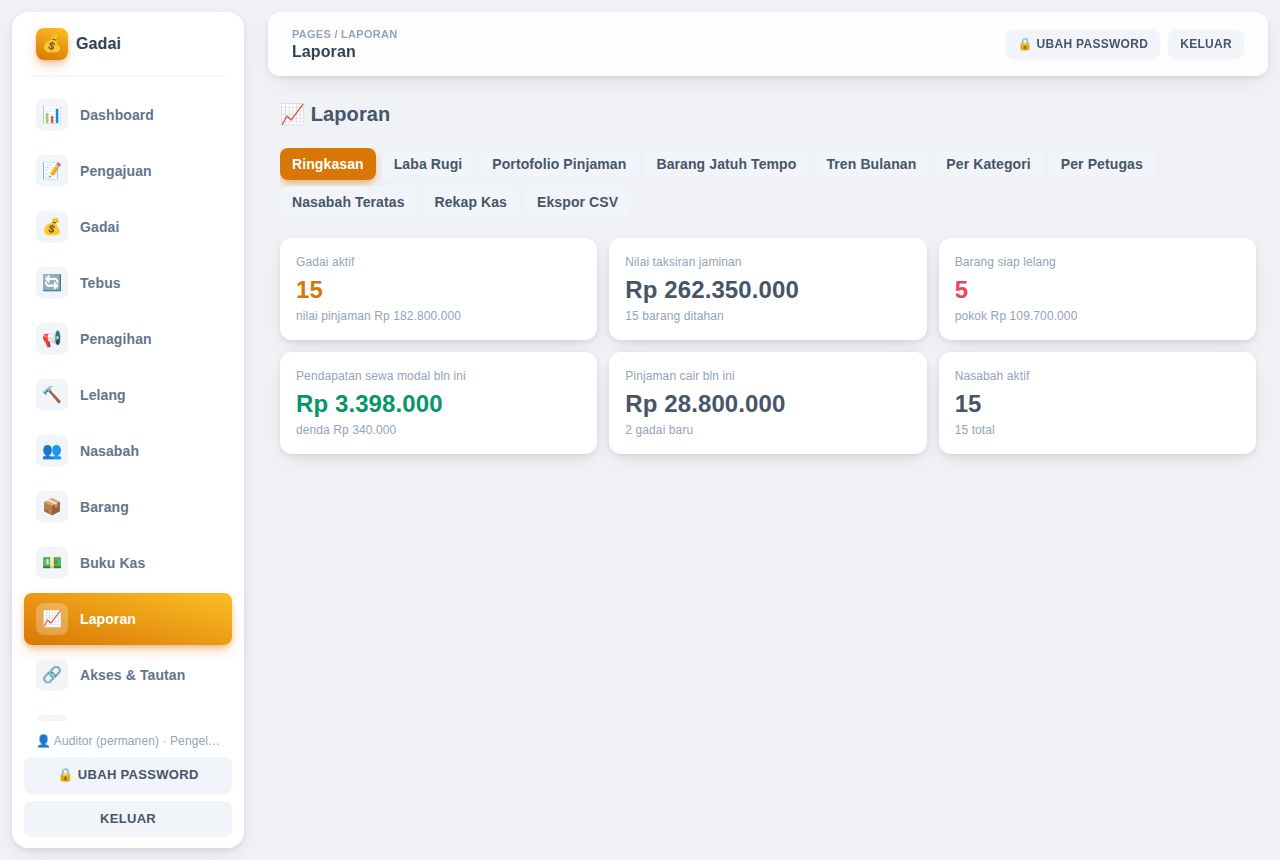Click the Laporan chart icon in sidebar
Screen dimensions: 1280x860
(52, 619)
